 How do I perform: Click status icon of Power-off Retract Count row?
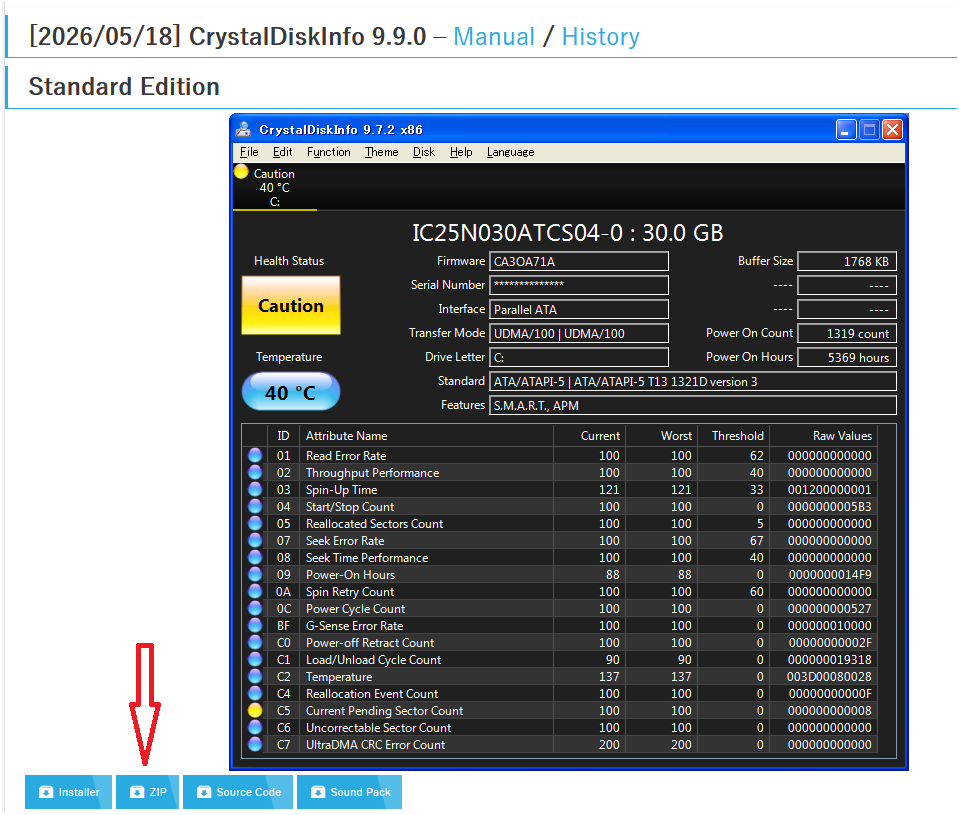pos(255,643)
